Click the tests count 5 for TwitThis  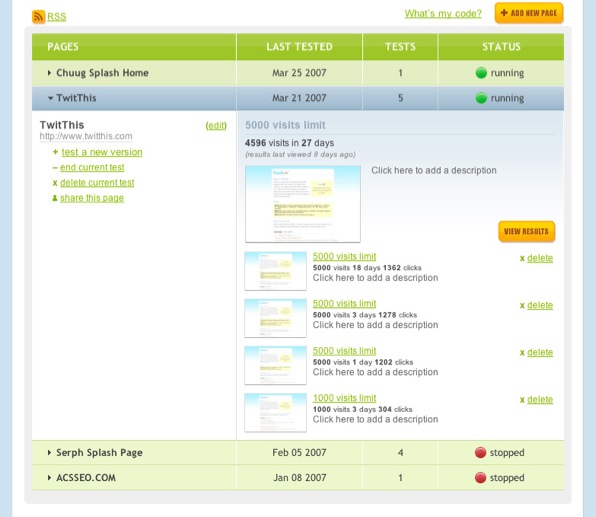(x=400, y=98)
